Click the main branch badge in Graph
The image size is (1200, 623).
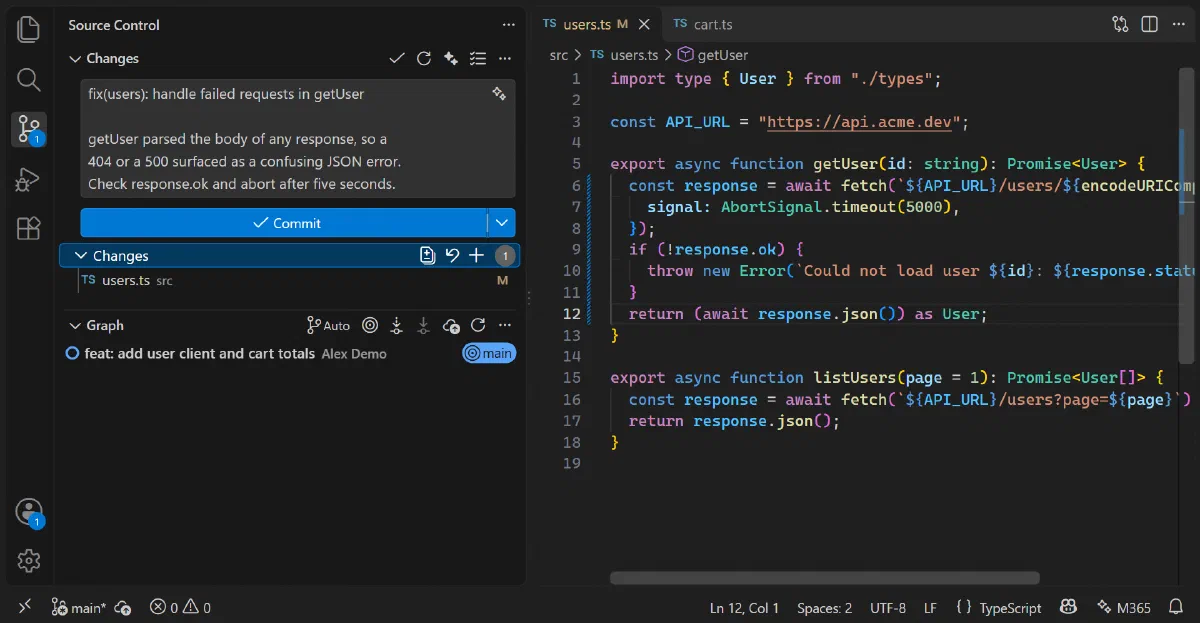click(x=489, y=353)
